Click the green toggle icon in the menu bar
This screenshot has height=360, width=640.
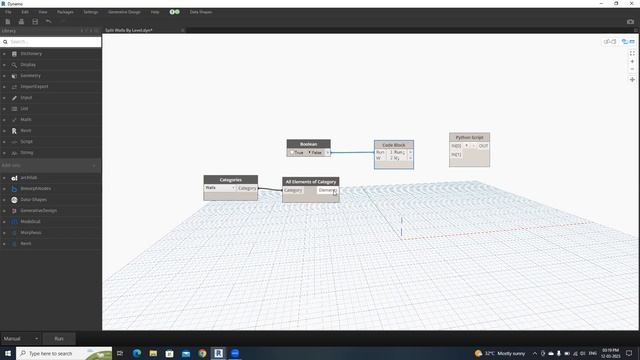coord(174,12)
